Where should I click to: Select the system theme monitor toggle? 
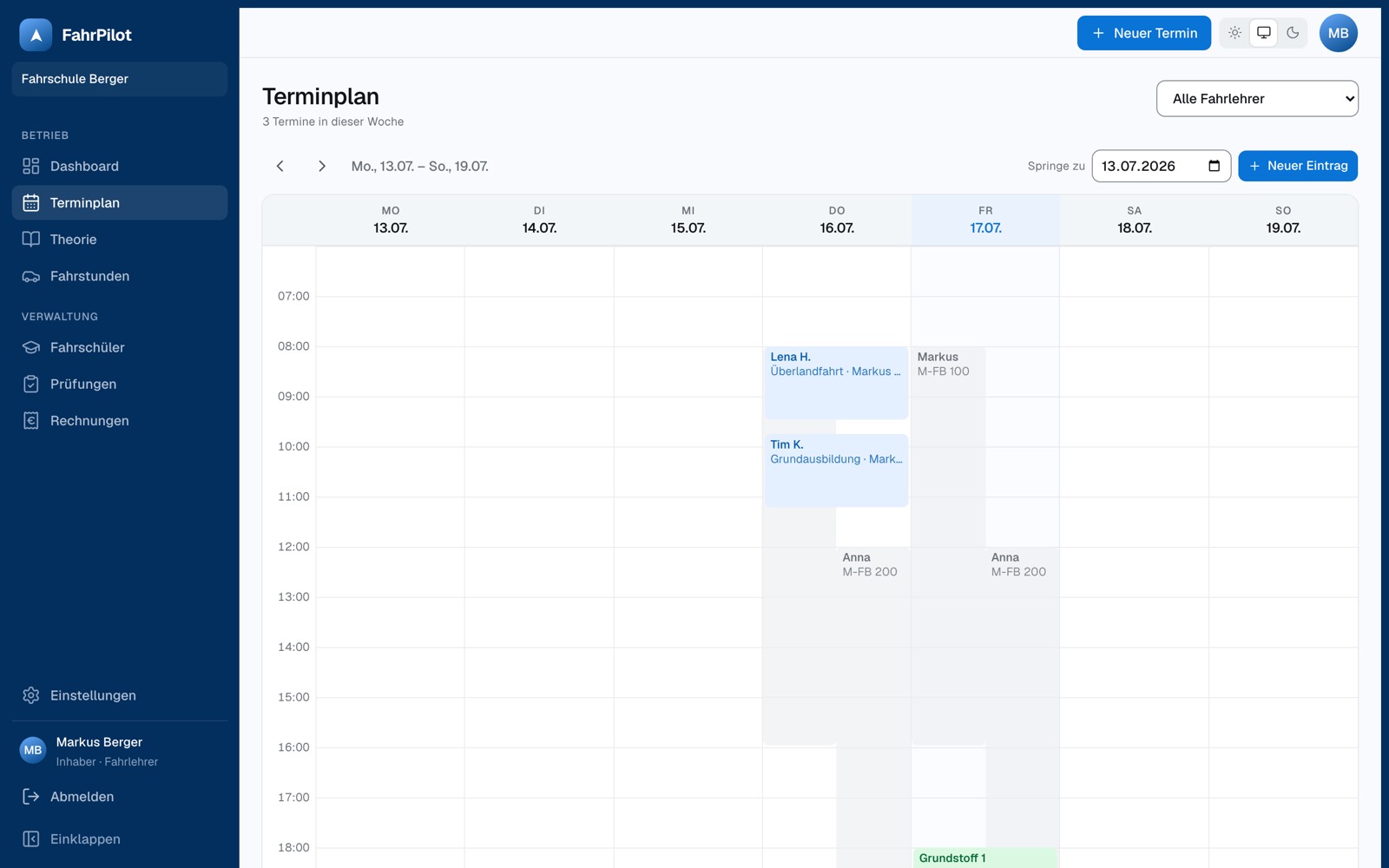1264,33
